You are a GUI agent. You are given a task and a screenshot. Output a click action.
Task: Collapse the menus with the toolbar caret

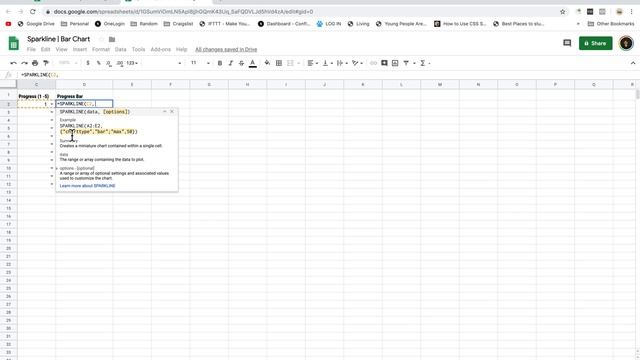click(633, 63)
